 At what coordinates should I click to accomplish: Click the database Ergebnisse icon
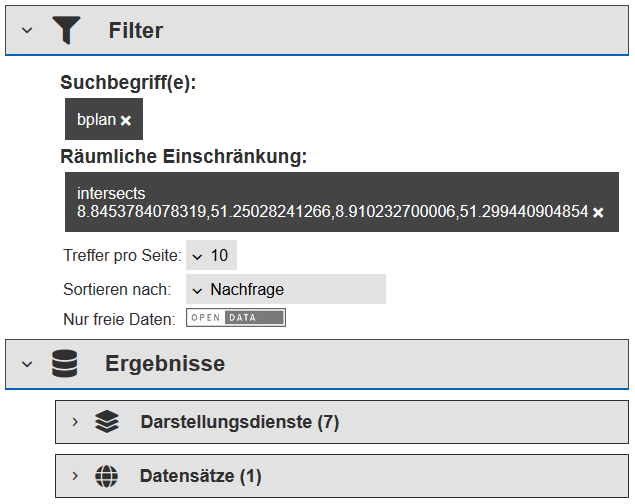pos(65,364)
